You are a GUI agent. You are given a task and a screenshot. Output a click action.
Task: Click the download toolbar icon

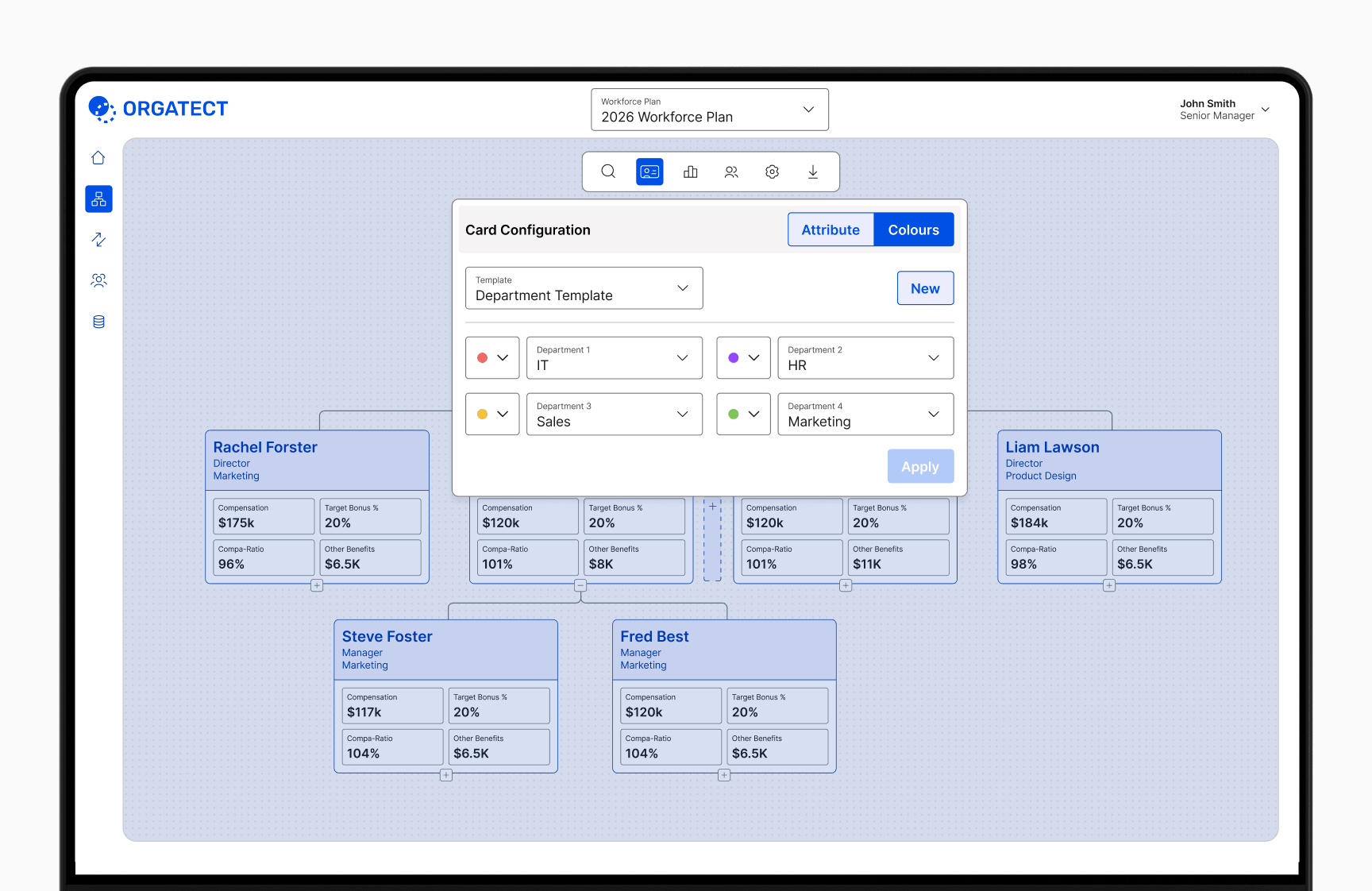point(813,172)
